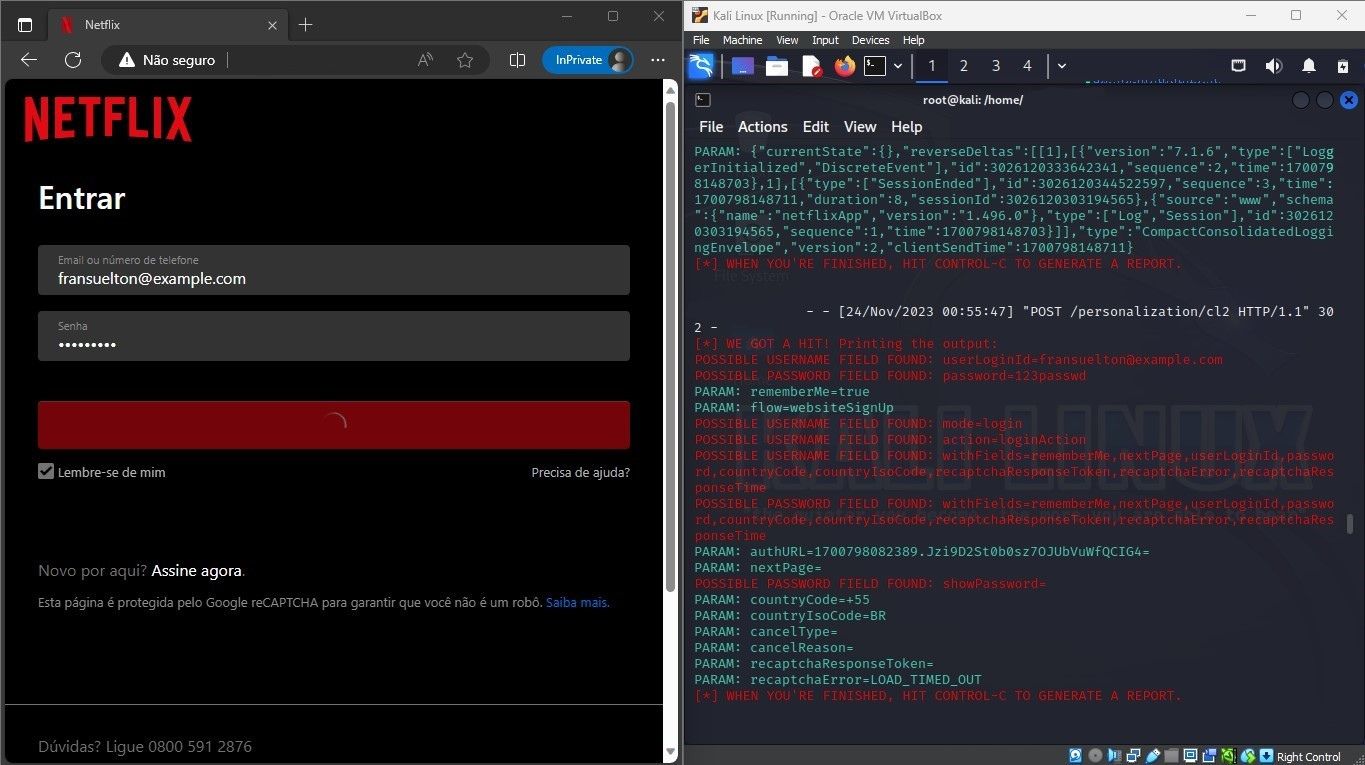Open the Precisa de ajuda? link
Viewport: 1365px width, 765px height.
[581, 472]
